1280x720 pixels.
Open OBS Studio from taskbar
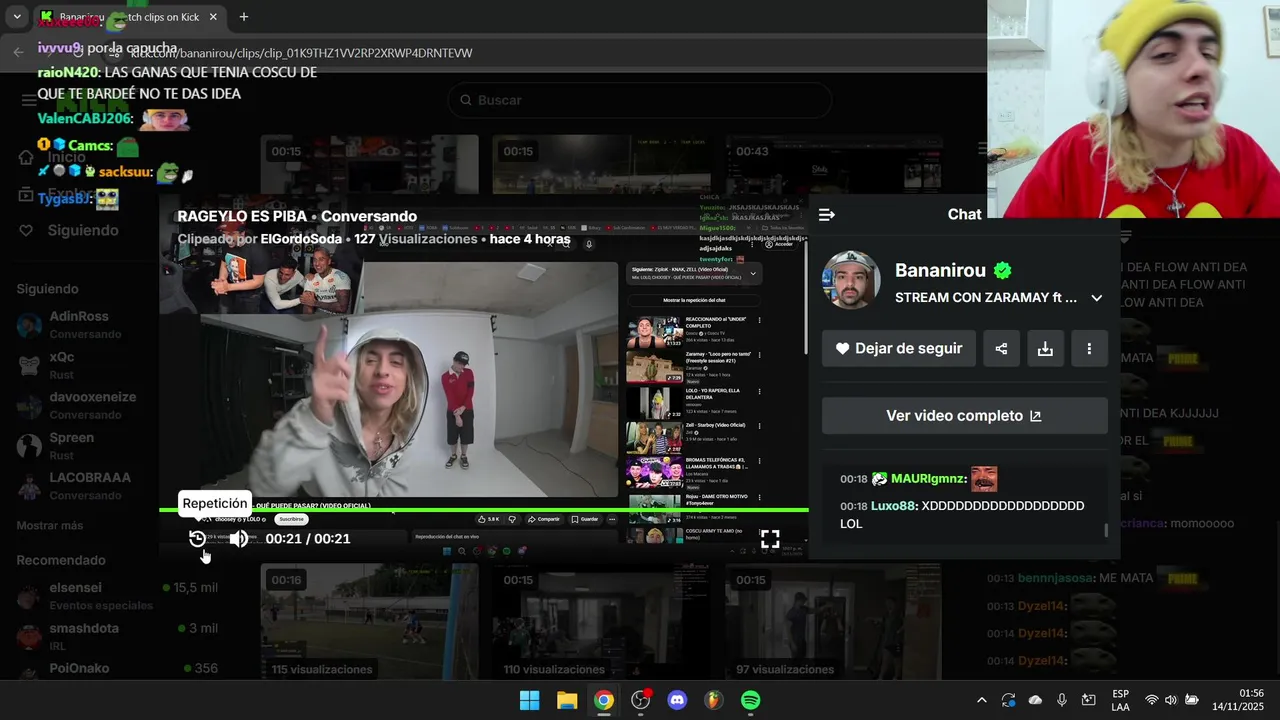click(x=641, y=701)
